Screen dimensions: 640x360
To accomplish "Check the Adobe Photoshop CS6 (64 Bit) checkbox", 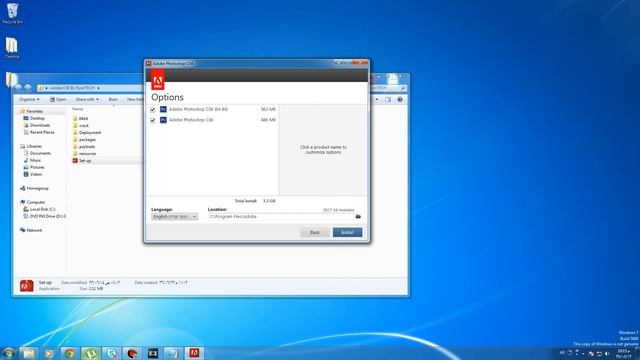I will 153,110.
